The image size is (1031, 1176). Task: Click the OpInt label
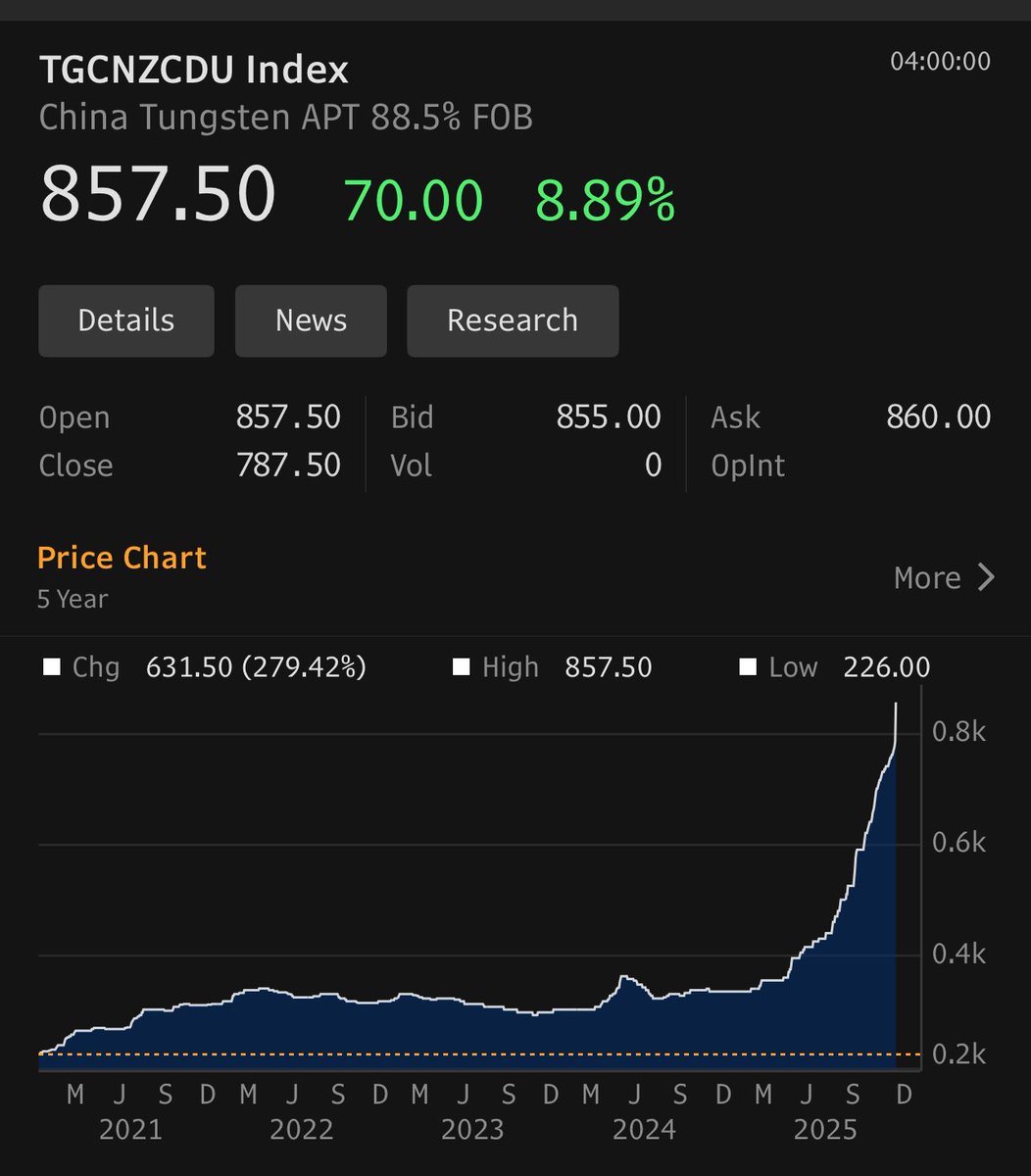[748, 466]
